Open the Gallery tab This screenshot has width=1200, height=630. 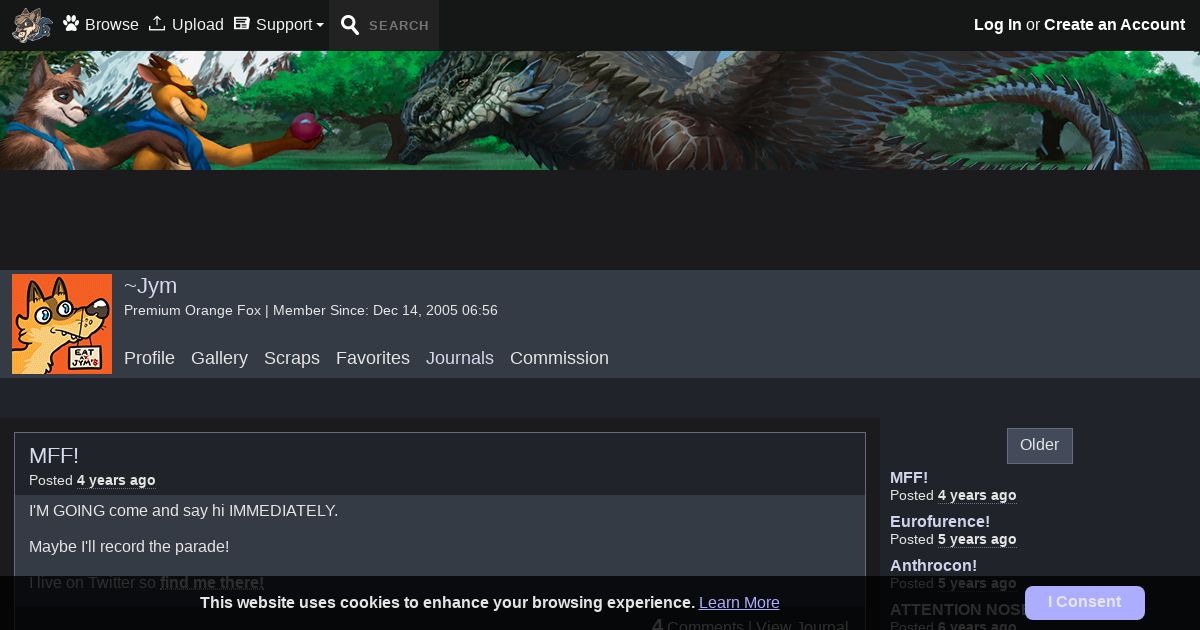[219, 358]
